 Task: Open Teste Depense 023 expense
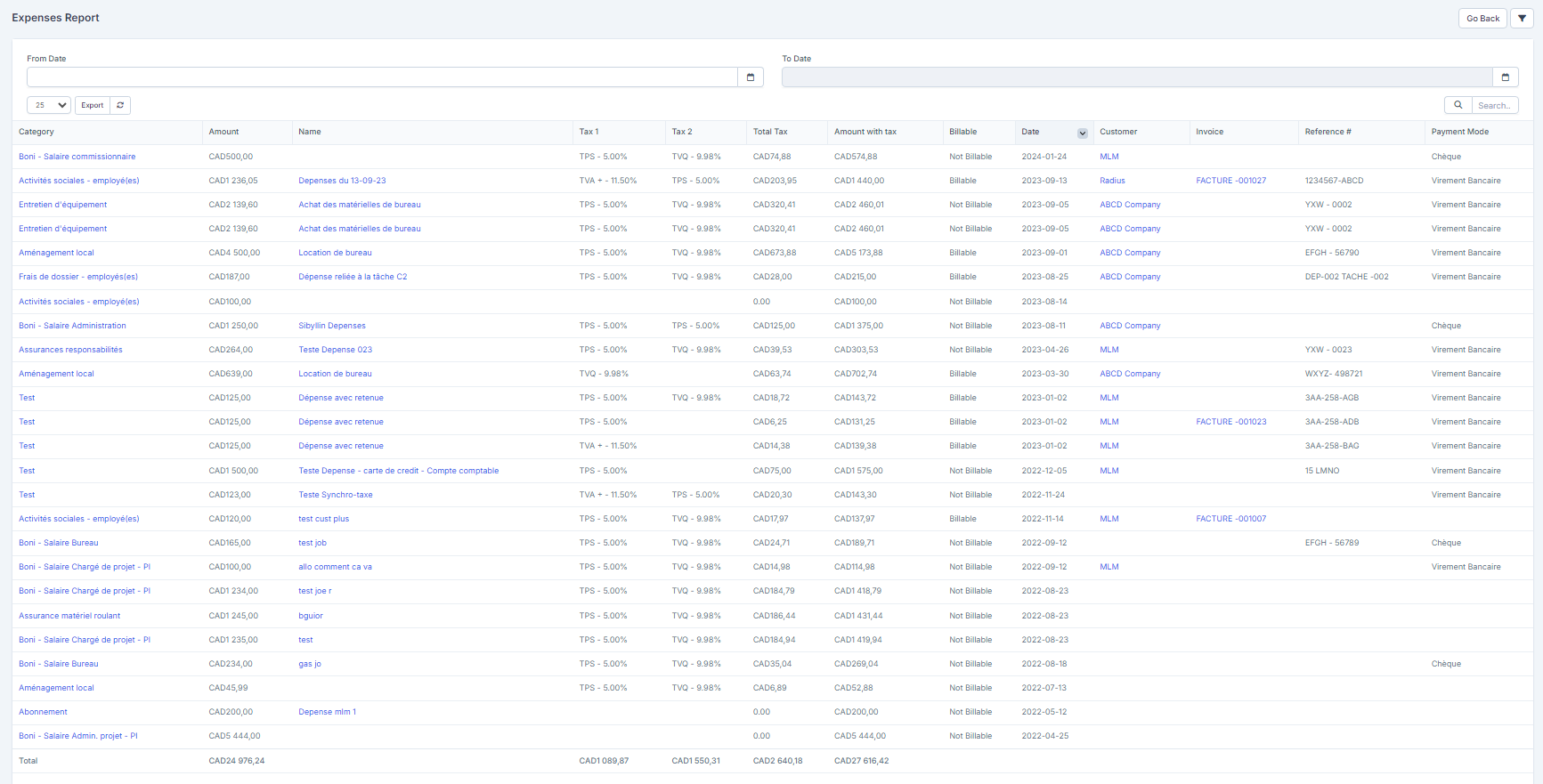click(336, 350)
